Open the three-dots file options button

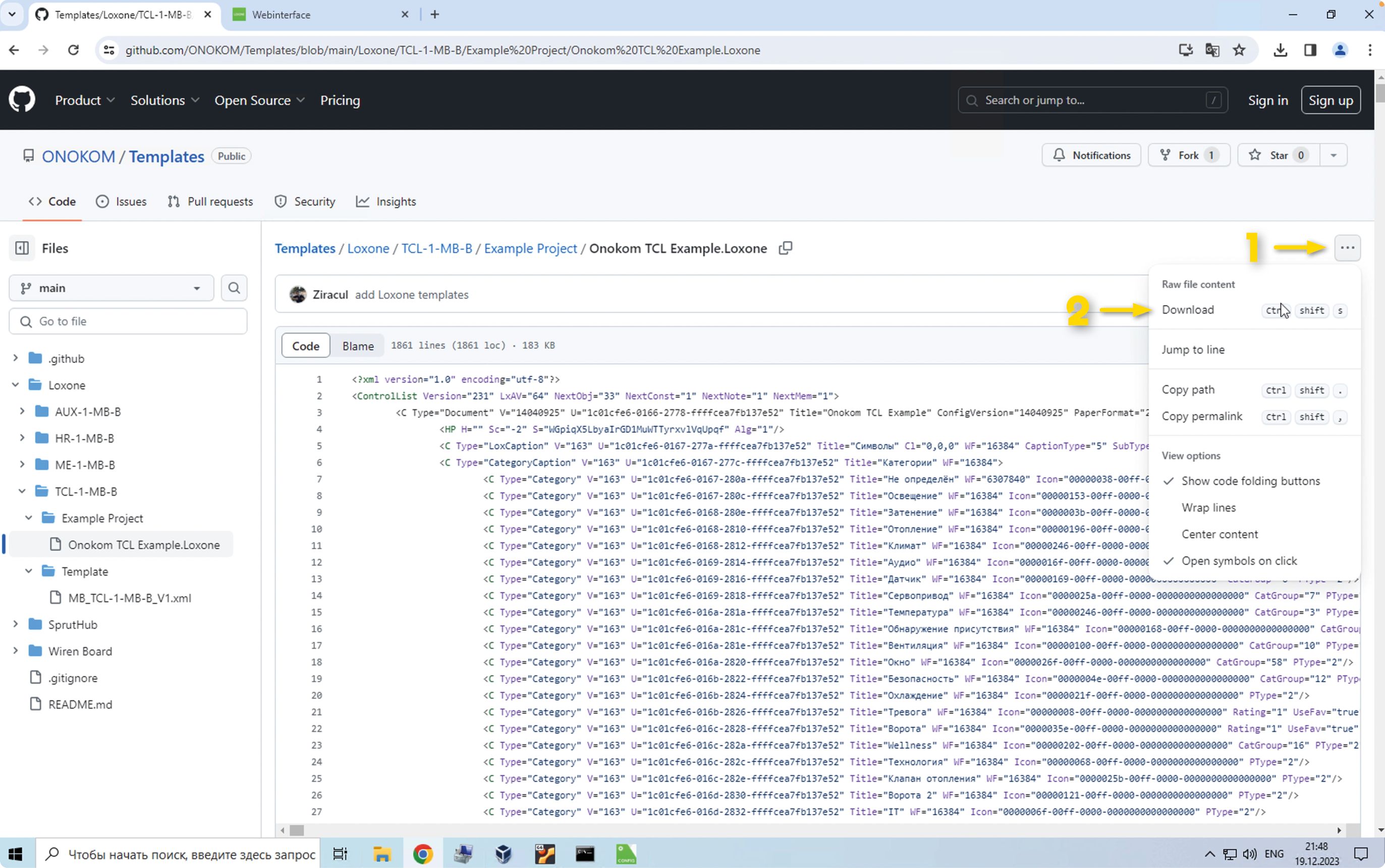[1347, 248]
